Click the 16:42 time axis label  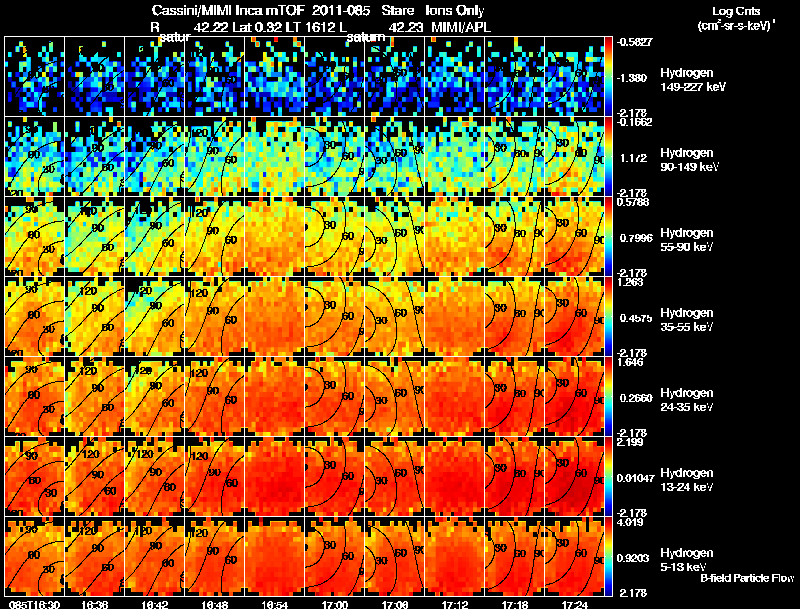155,604
